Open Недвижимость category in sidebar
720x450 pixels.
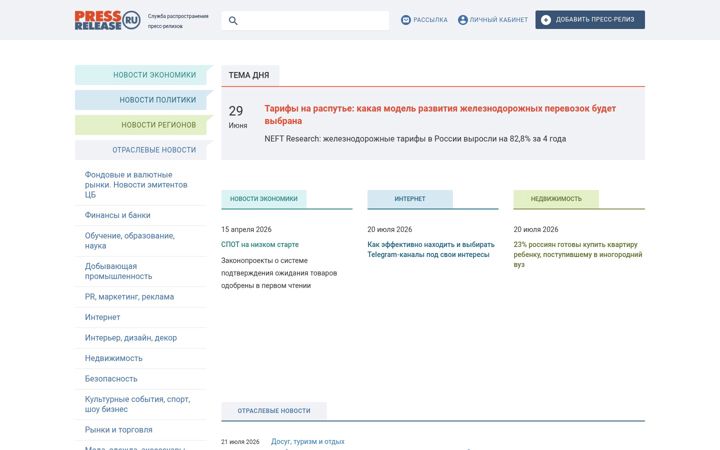tap(113, 358)
